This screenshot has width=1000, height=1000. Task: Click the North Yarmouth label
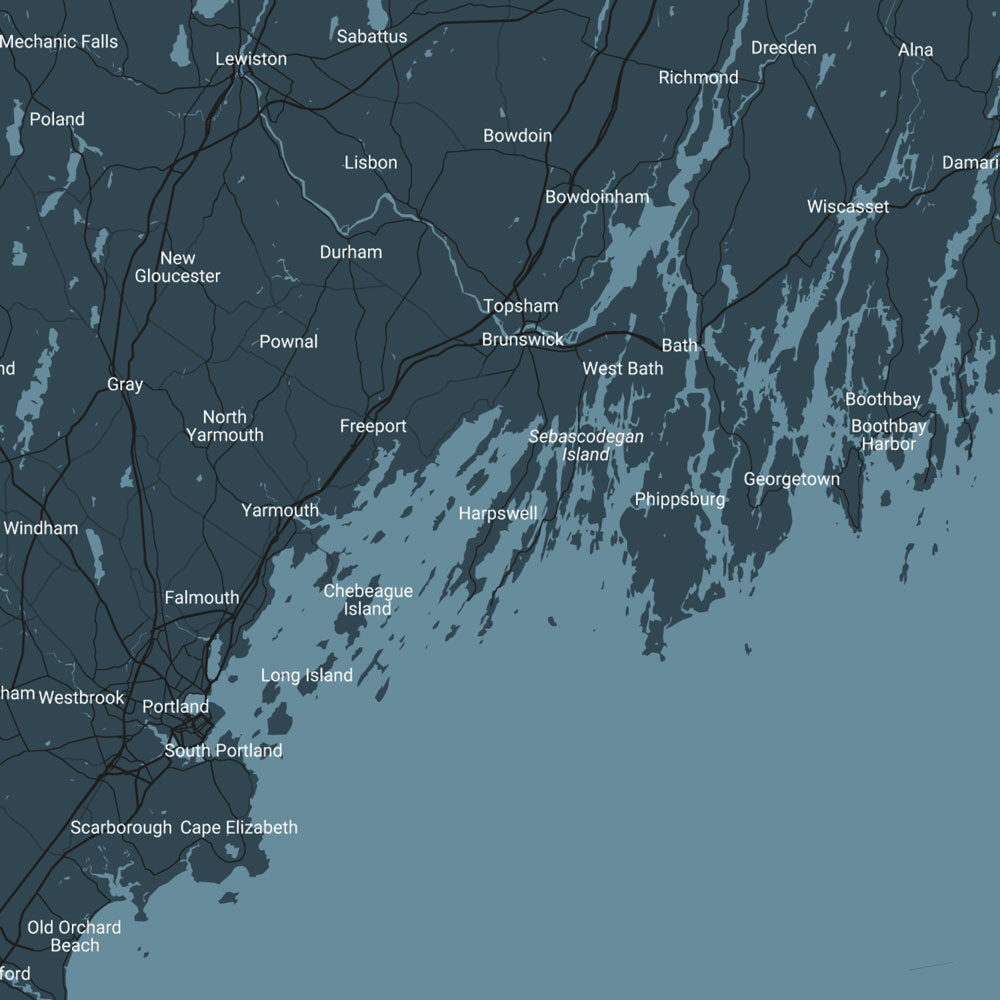225,426
